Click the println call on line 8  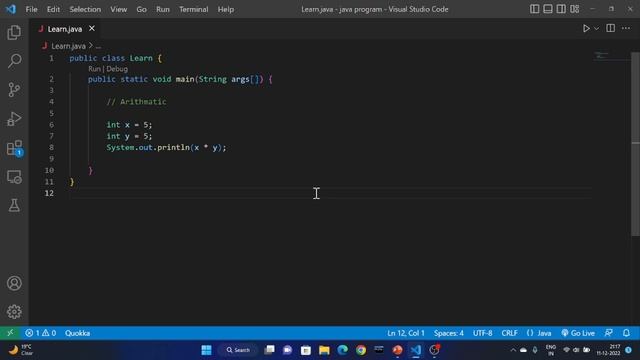173,147
